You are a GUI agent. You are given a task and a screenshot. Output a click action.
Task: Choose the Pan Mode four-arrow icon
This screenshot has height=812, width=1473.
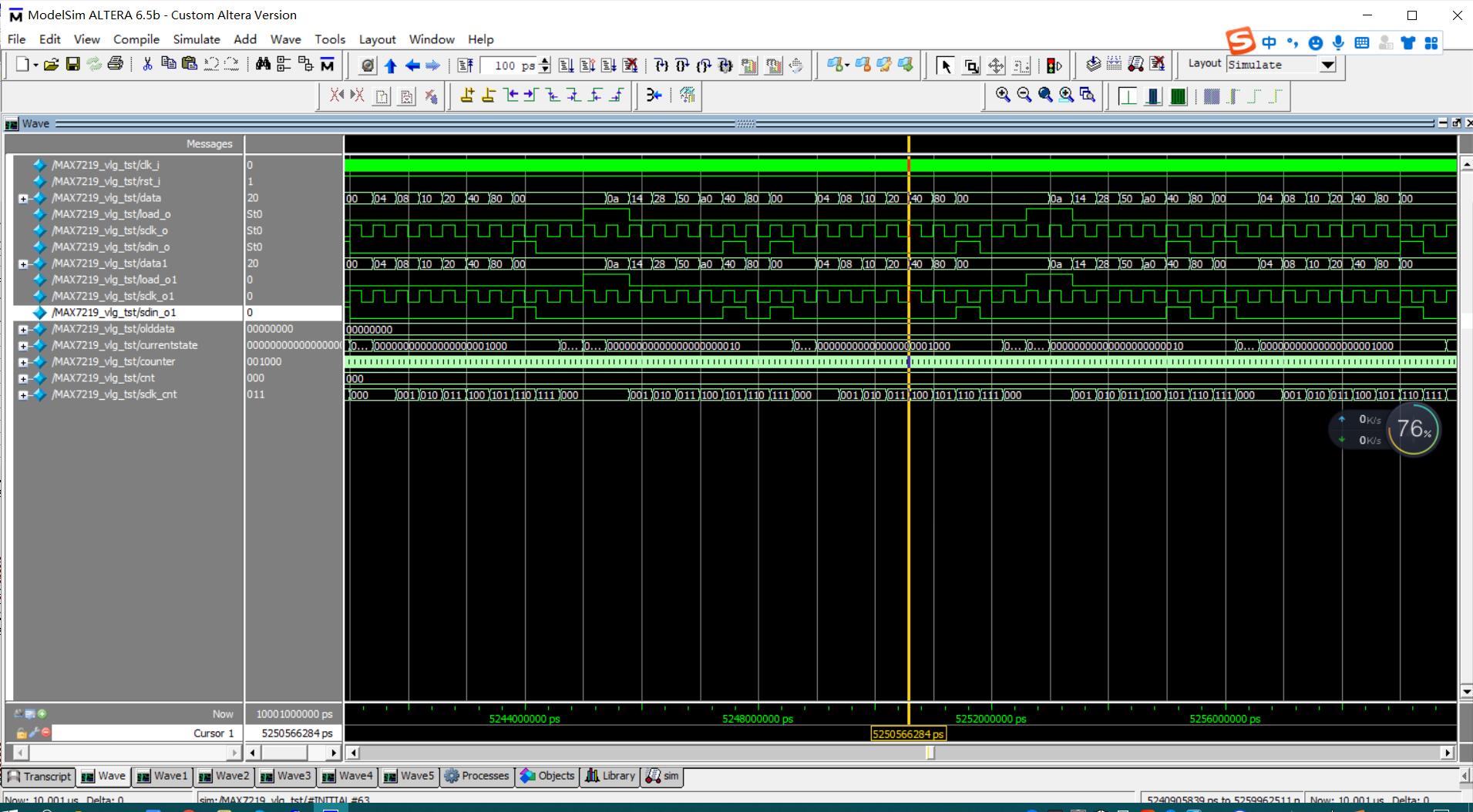click(996, 65)
